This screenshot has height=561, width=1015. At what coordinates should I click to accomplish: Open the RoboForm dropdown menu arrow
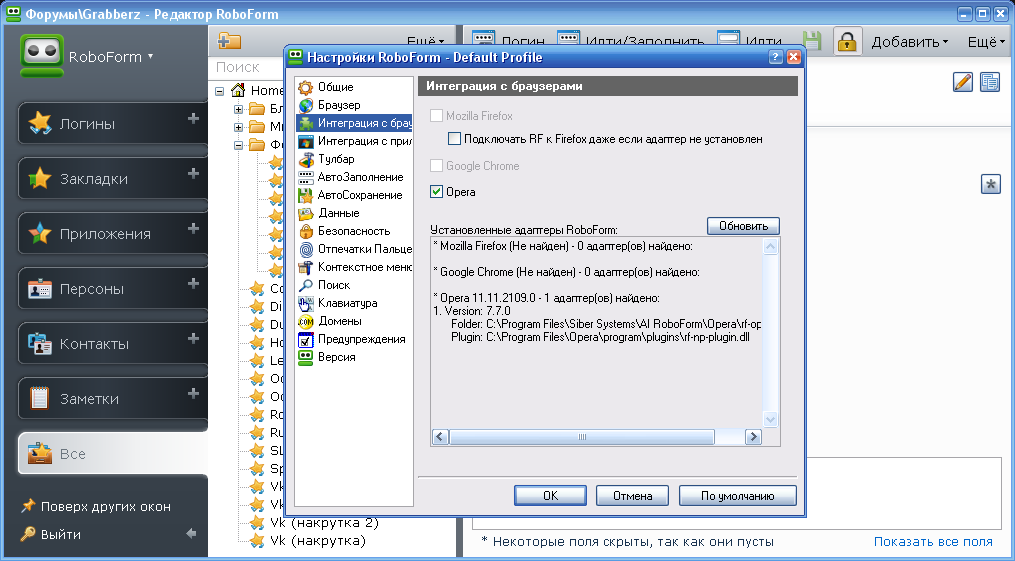[151, 56]
